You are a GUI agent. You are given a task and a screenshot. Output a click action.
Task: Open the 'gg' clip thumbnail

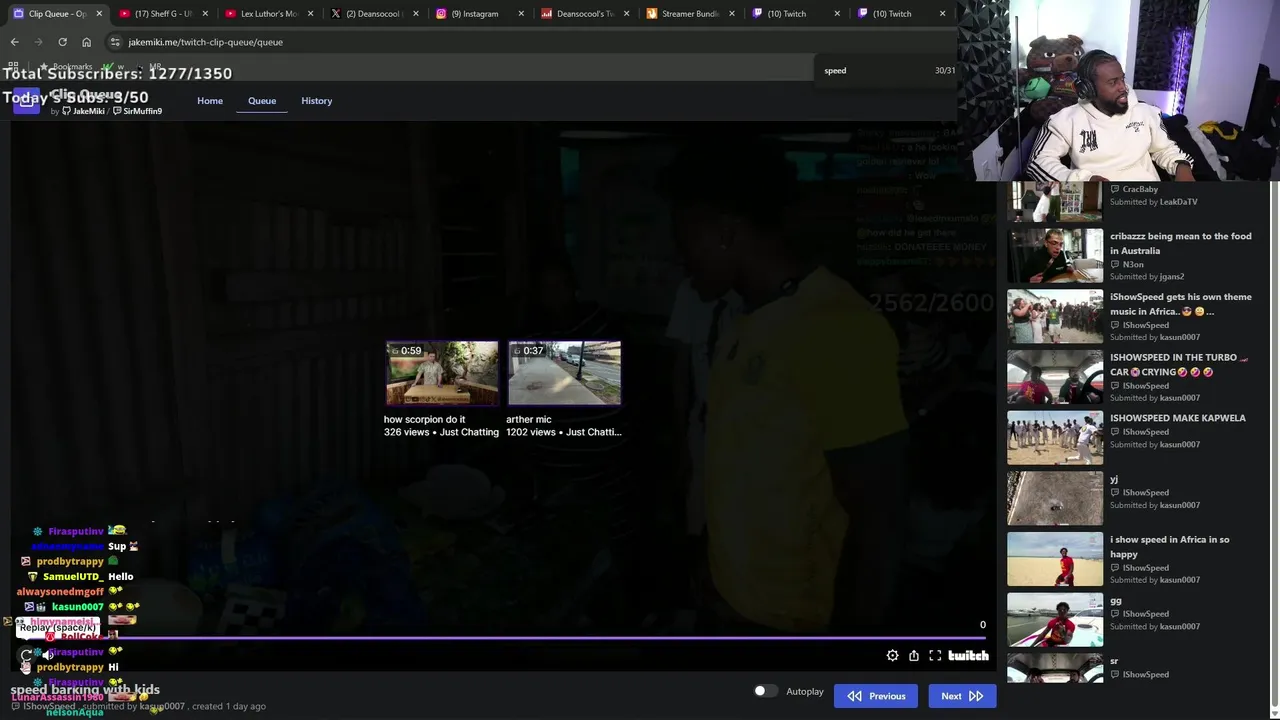(x=1055, y=620)
